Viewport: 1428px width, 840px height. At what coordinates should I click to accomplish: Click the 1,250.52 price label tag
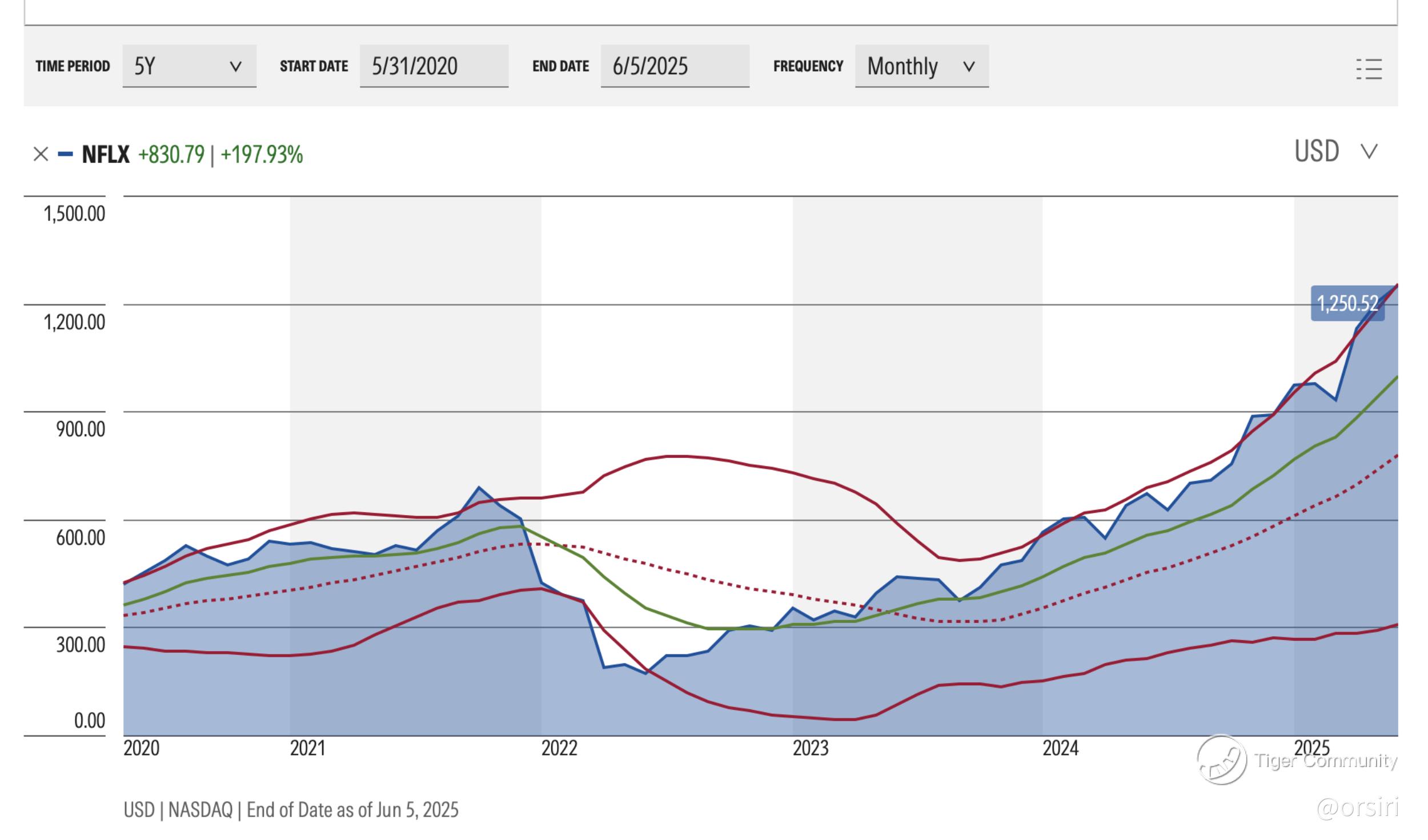pos(1347,303)
